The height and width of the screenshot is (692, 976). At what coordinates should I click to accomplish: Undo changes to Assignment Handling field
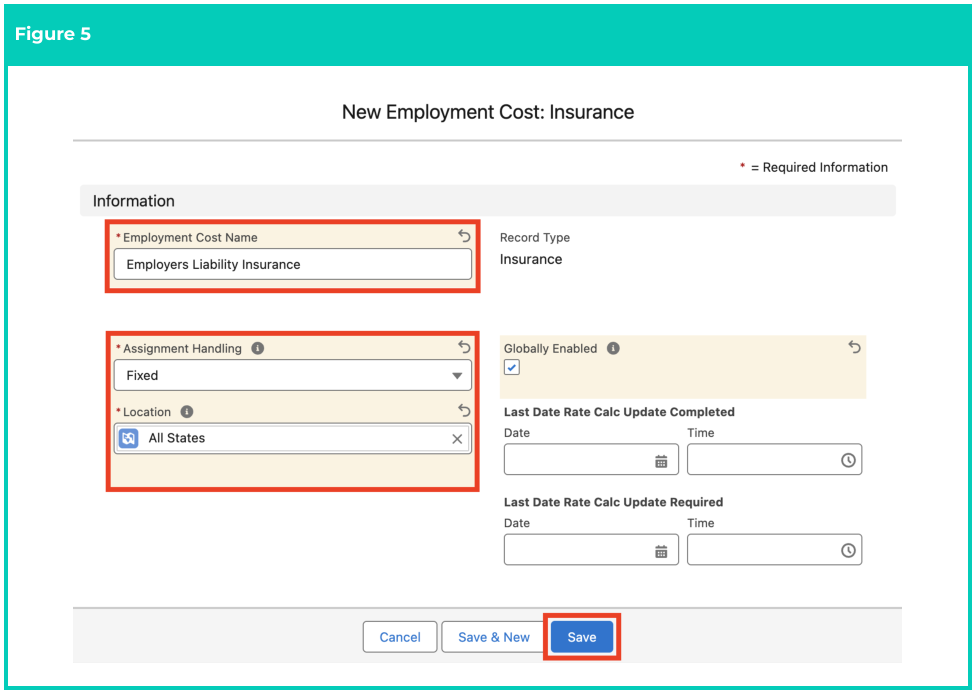tap(464, 347)
